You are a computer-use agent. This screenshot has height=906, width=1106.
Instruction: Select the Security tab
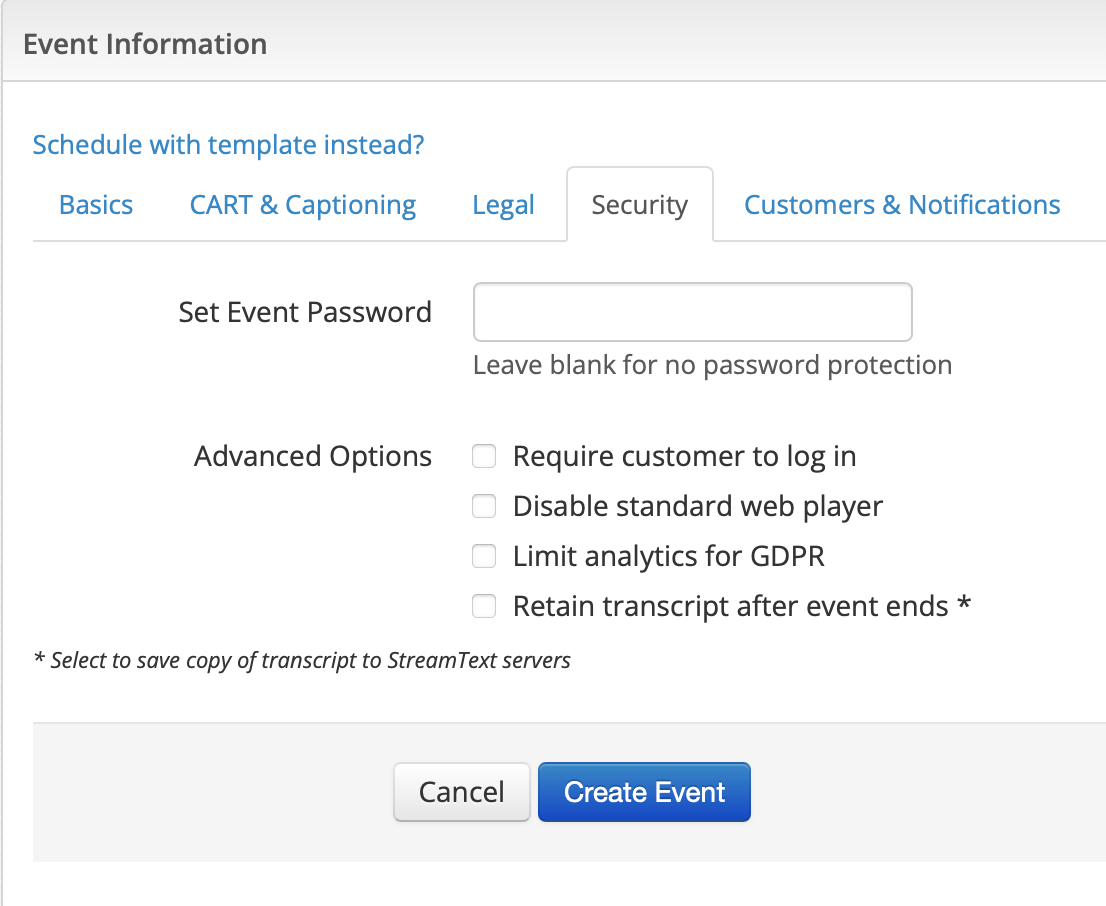pyautogui.click(x=640, y=205)
